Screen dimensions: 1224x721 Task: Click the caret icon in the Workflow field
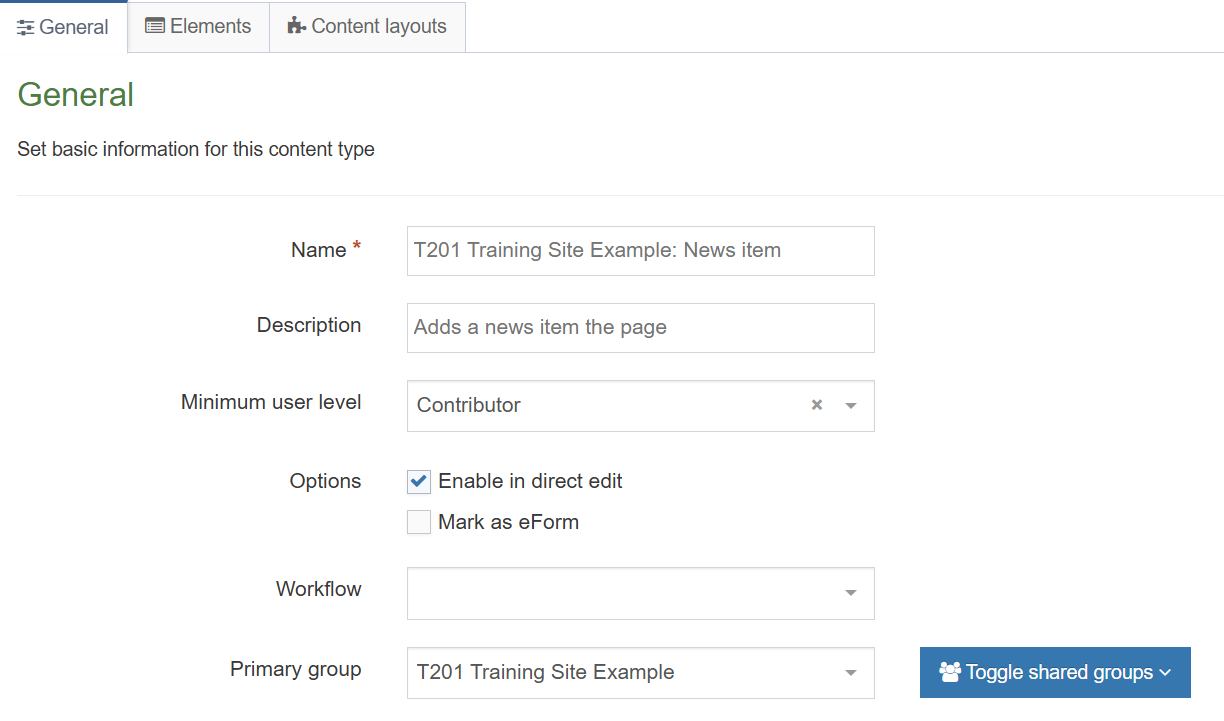coord(850,593)
